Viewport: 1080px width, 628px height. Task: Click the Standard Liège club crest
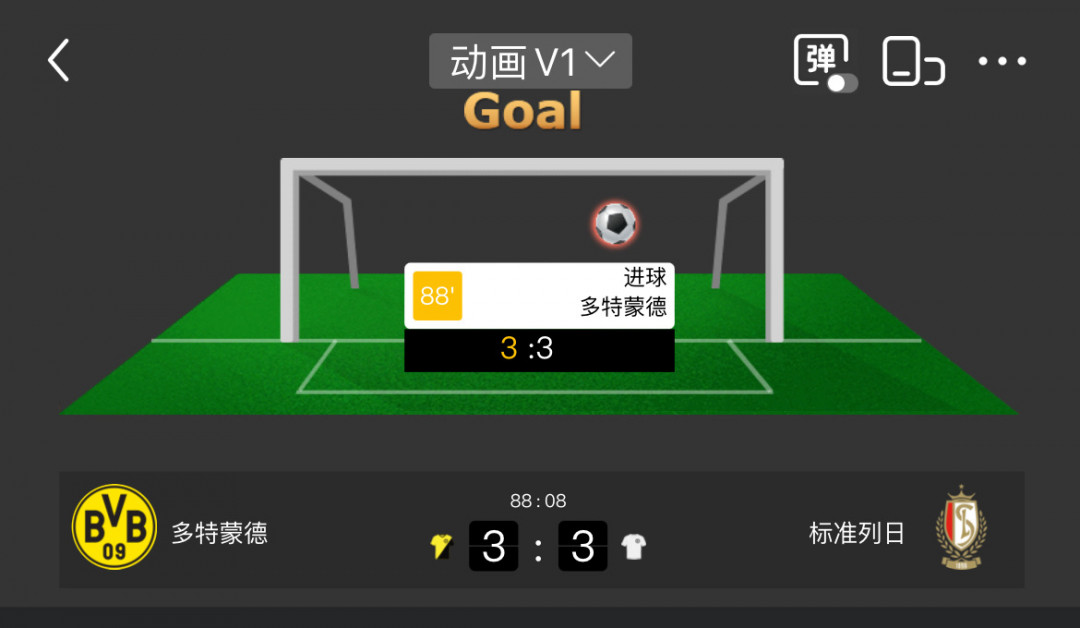coord(961,527)
